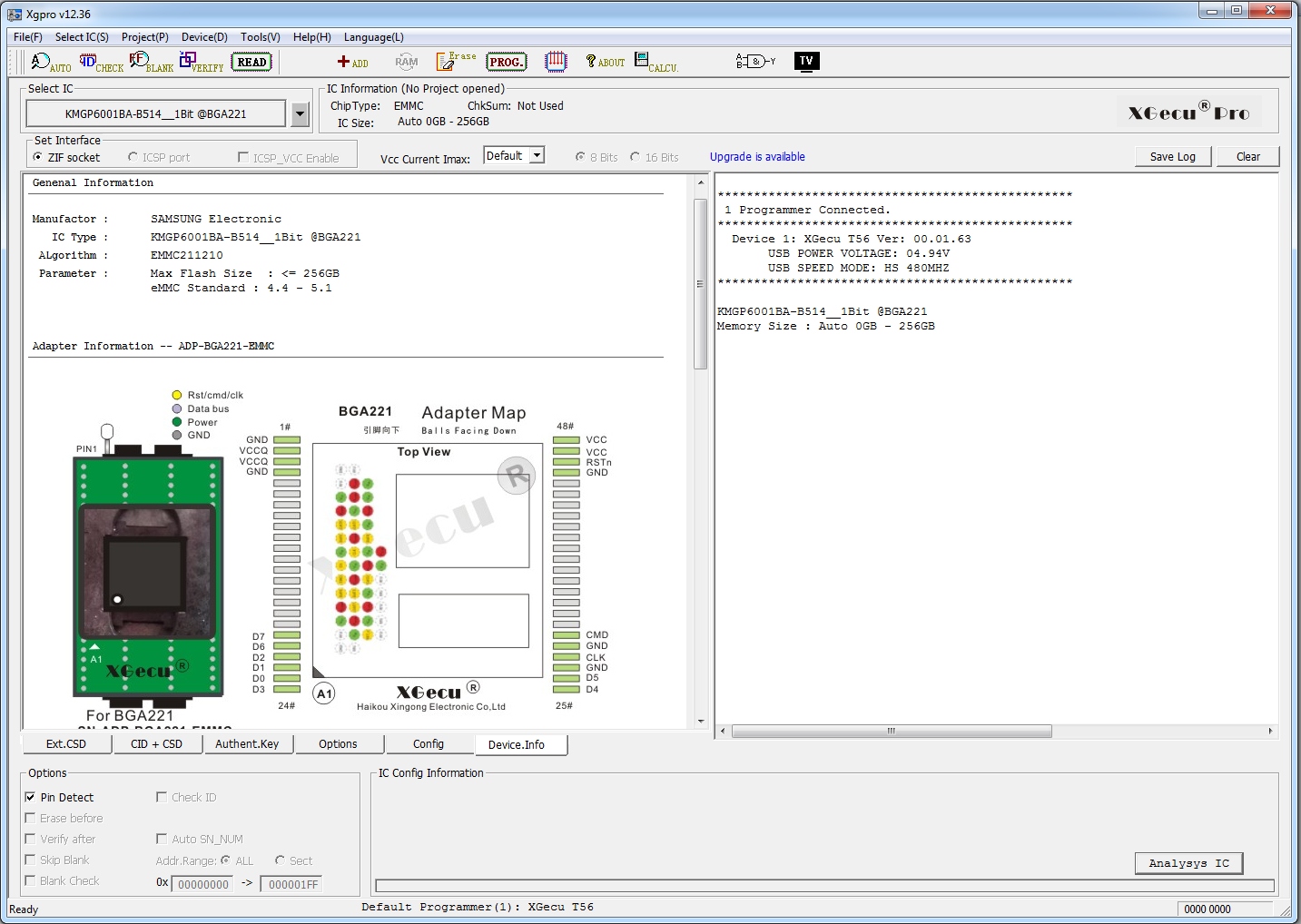Screen dimensions: 1301x924
Task: Select the ALL address range radio
Action: (x=225, y=860)
